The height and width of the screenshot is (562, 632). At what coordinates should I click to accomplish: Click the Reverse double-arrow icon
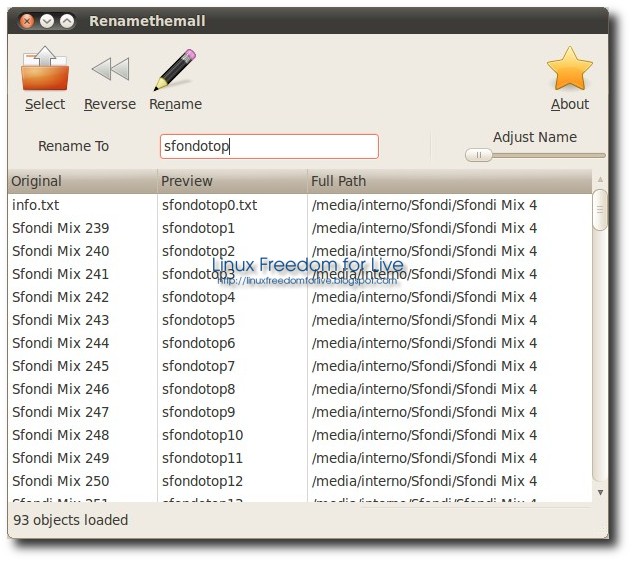(x=110, y=69)
